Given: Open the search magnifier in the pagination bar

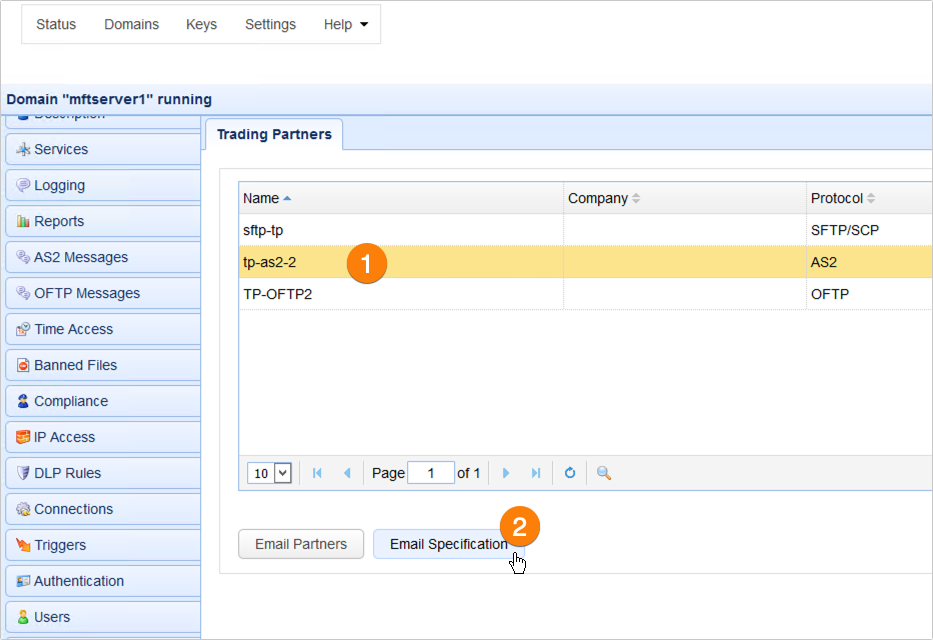Looking at the screenshot, I should pos(602,473).
